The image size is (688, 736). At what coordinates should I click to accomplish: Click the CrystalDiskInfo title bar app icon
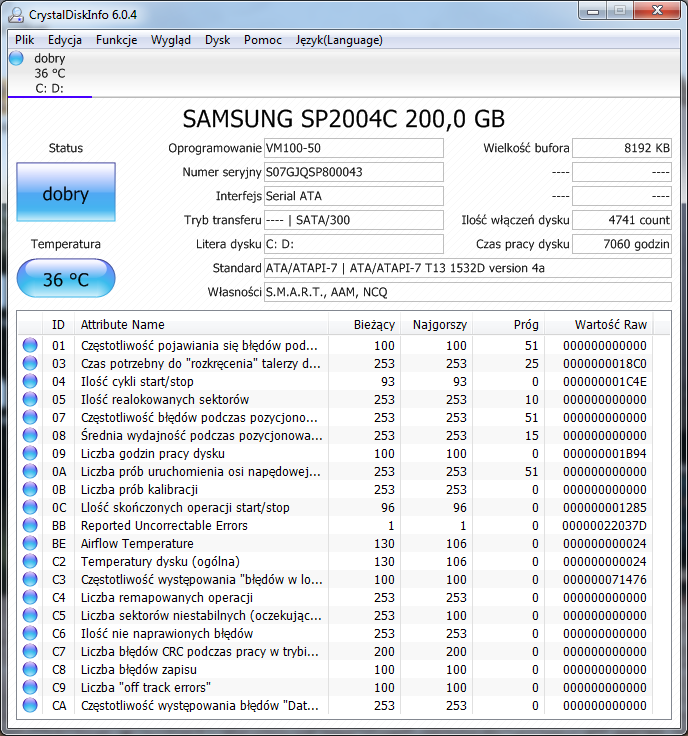(x=15, y=15)
